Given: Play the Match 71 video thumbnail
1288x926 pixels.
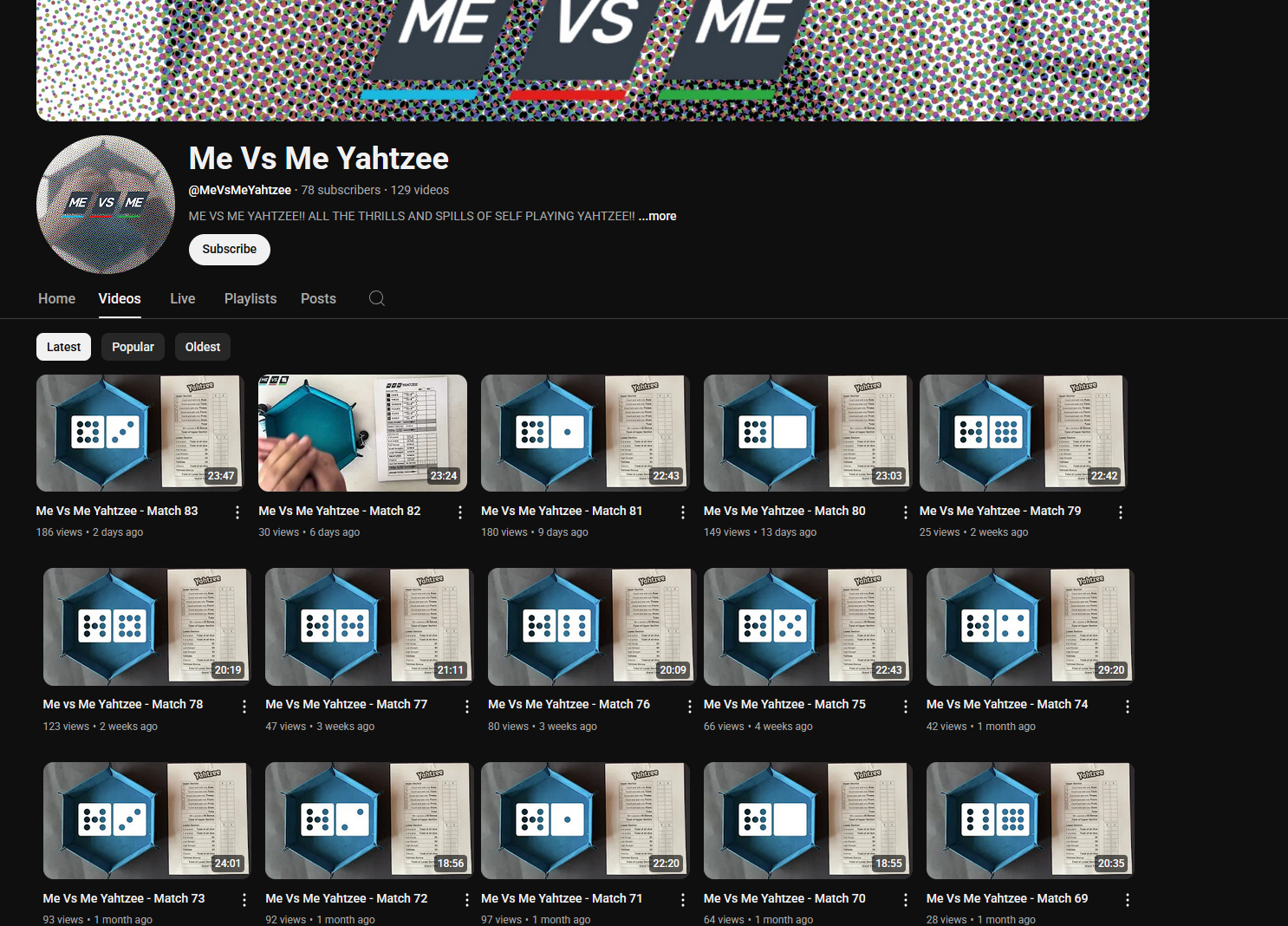Looking at the screenshot, I should coord(585,820).
